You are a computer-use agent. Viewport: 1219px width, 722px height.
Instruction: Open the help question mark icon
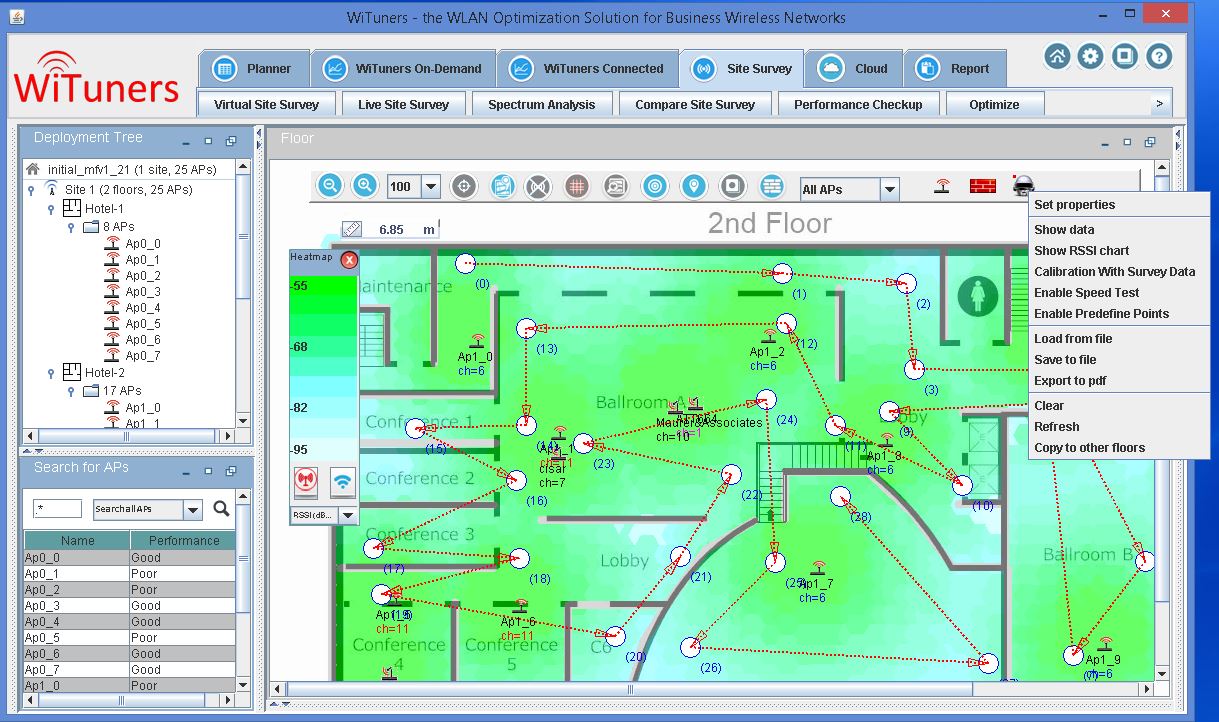click(1159, 56)
